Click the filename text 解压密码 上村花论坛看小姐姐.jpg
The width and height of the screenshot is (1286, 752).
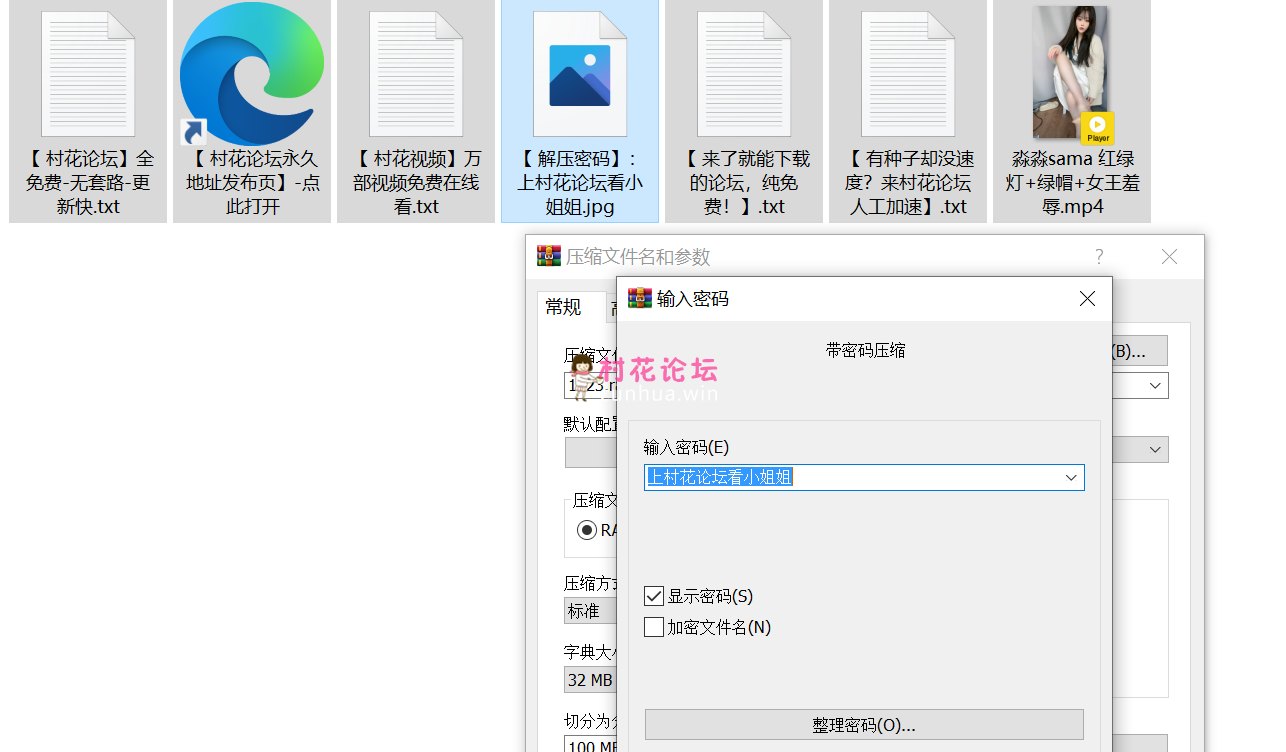coord(580,183)
